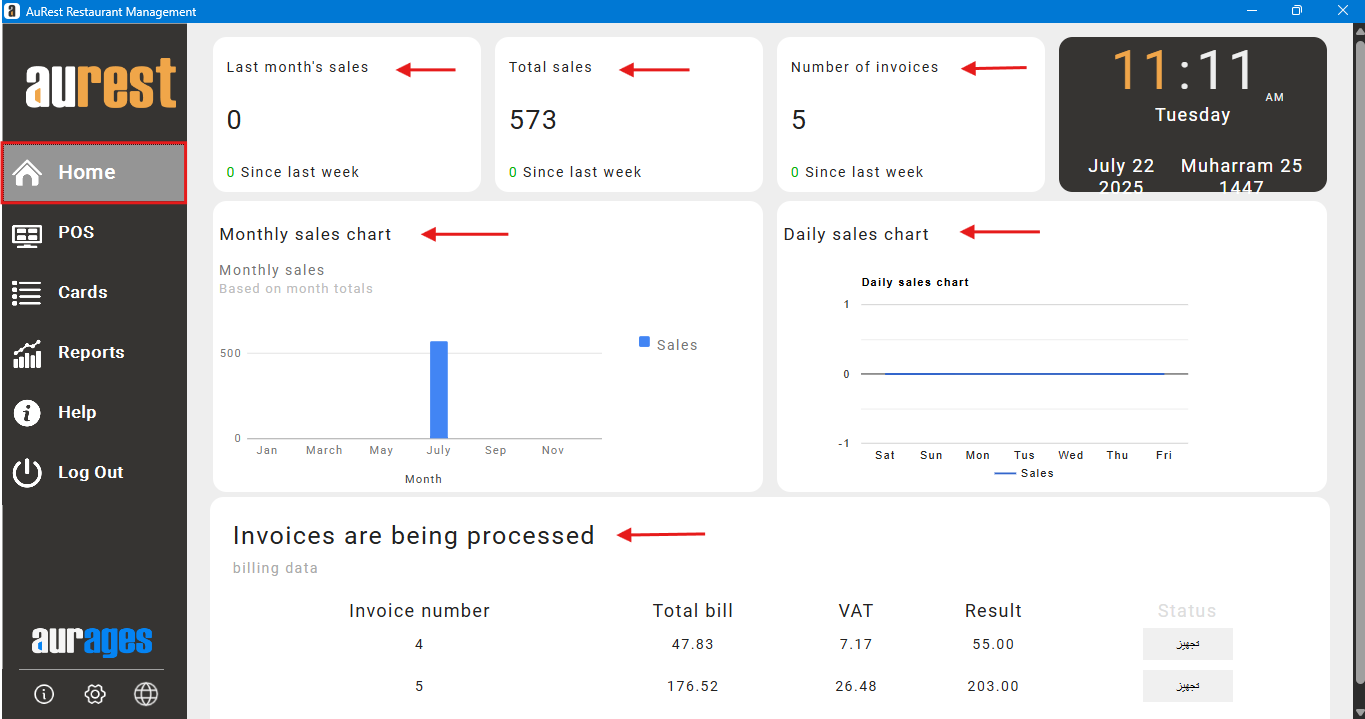Select the Cards list icon
Viewport: 1365px width, 719px height.
click(x=27, y=293)
